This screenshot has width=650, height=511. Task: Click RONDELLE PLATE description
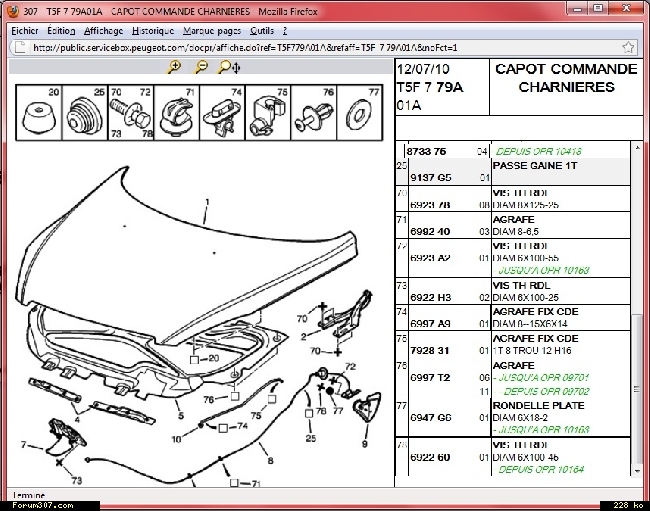coord(538,405)
